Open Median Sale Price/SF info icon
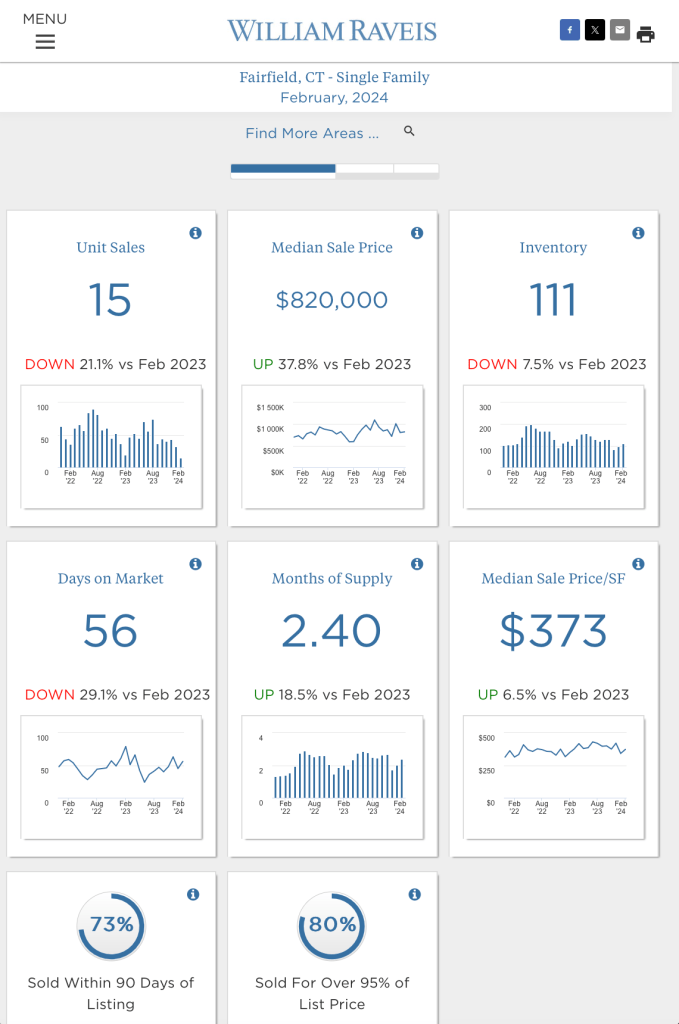679x1024 pixels. coord(638,564)
